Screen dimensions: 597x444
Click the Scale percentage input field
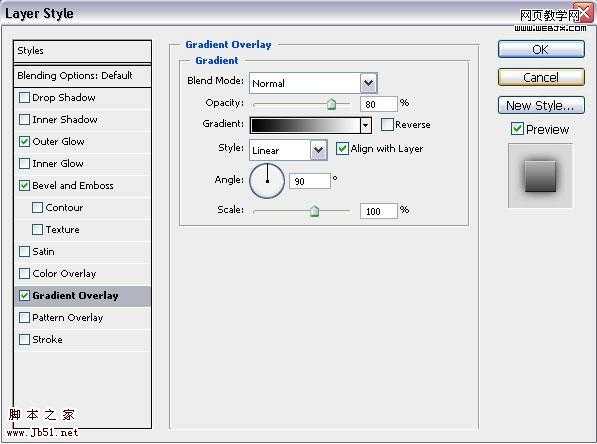378,211
